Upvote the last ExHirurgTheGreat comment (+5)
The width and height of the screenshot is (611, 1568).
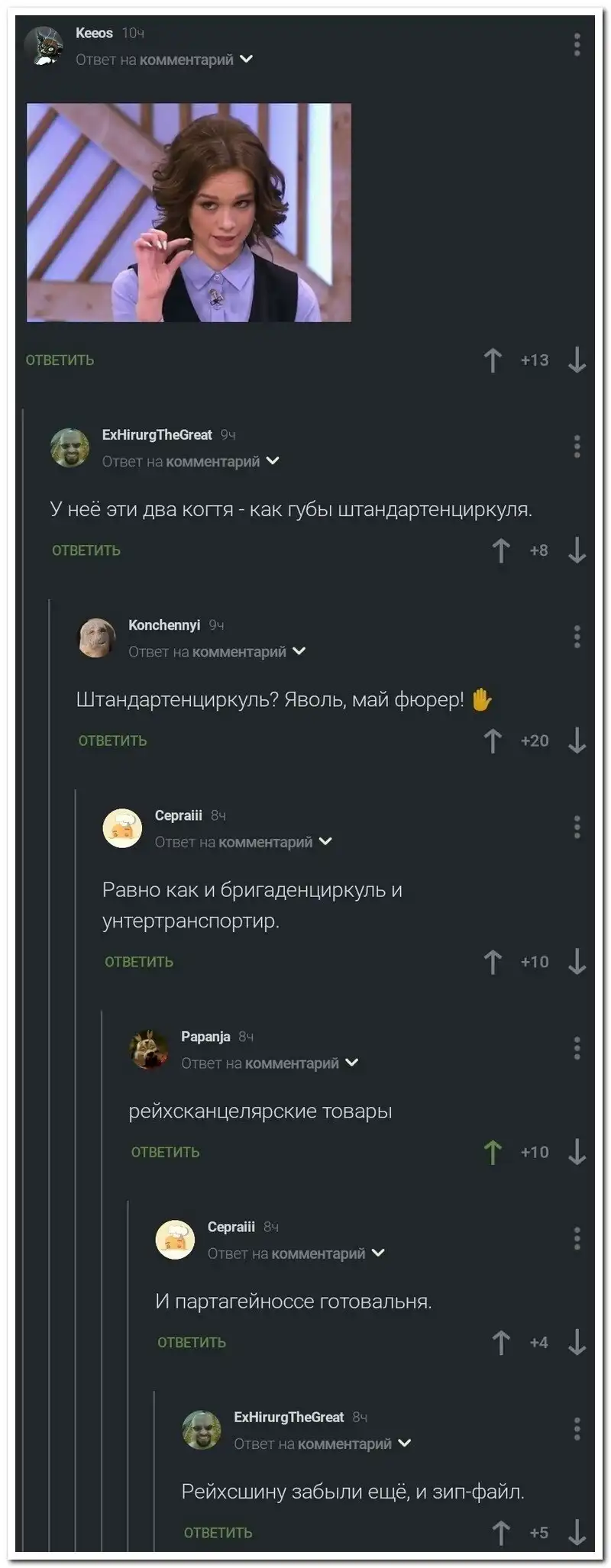coord(501,1532)
